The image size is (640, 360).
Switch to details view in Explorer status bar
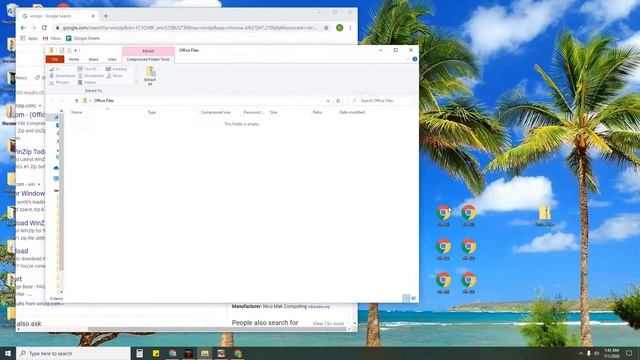[x=406, y=298]
